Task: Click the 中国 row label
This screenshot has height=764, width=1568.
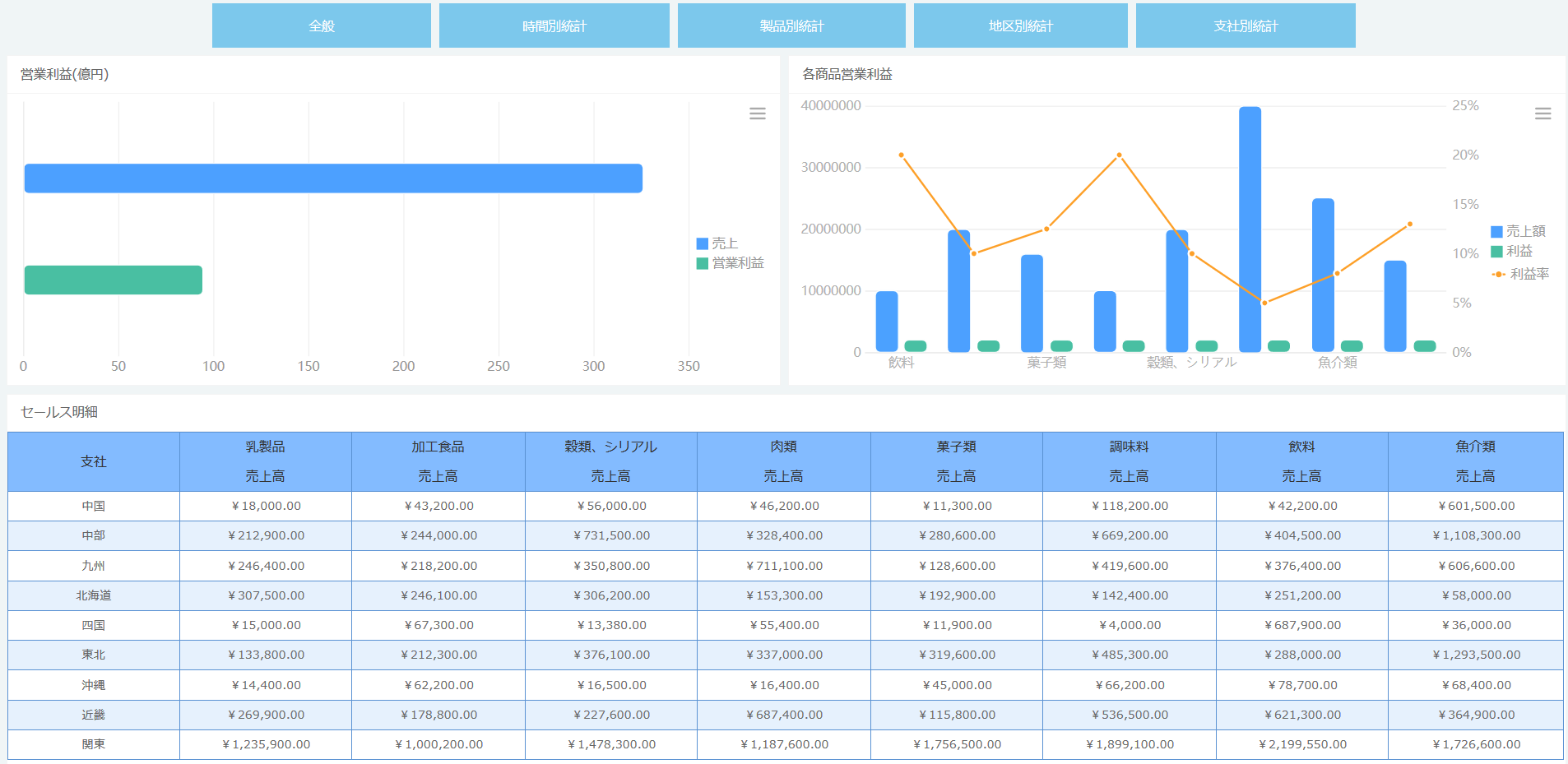Action: (94, 506)
